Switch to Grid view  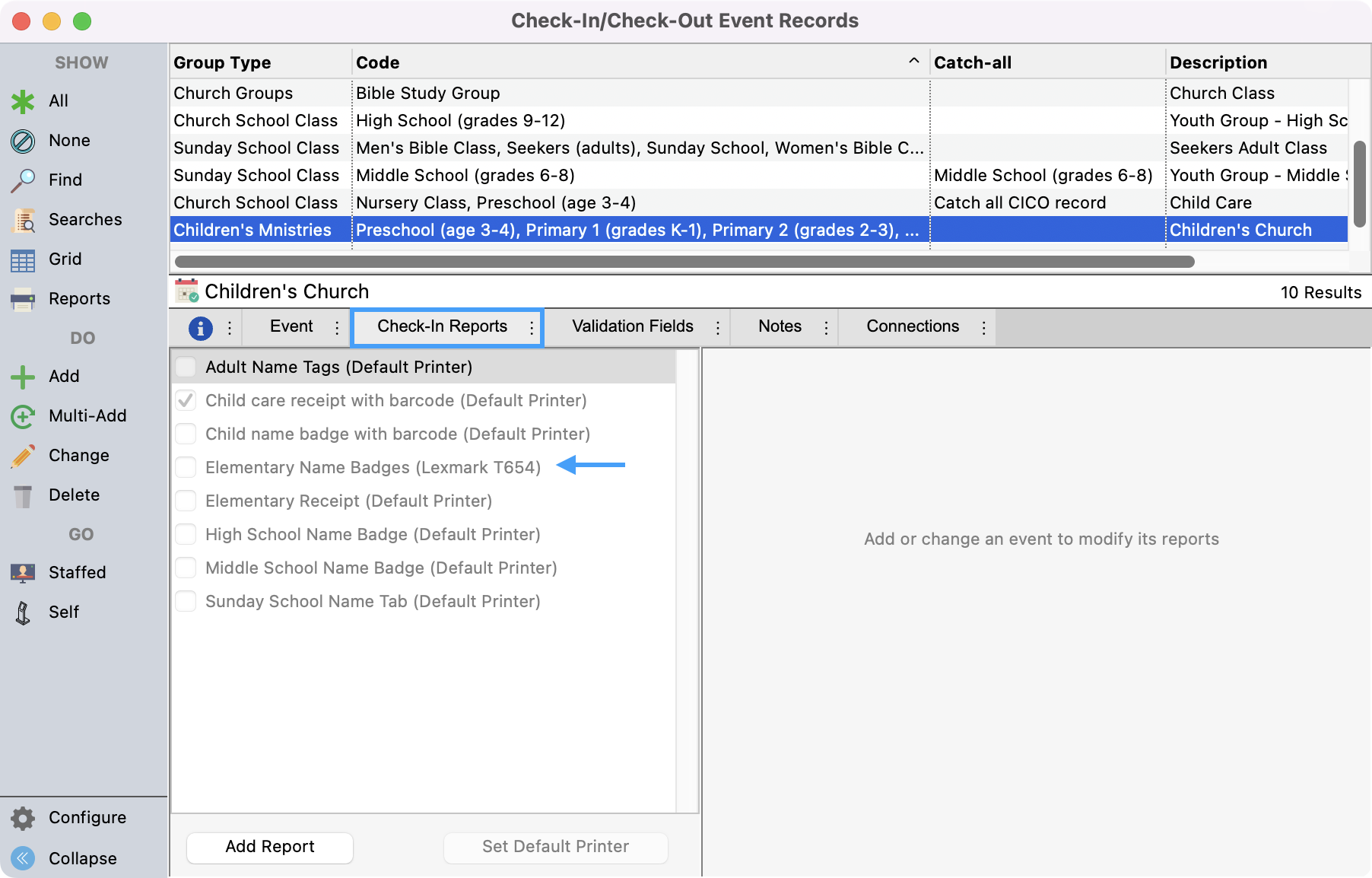pyautogui.click(x=65, y=259)
